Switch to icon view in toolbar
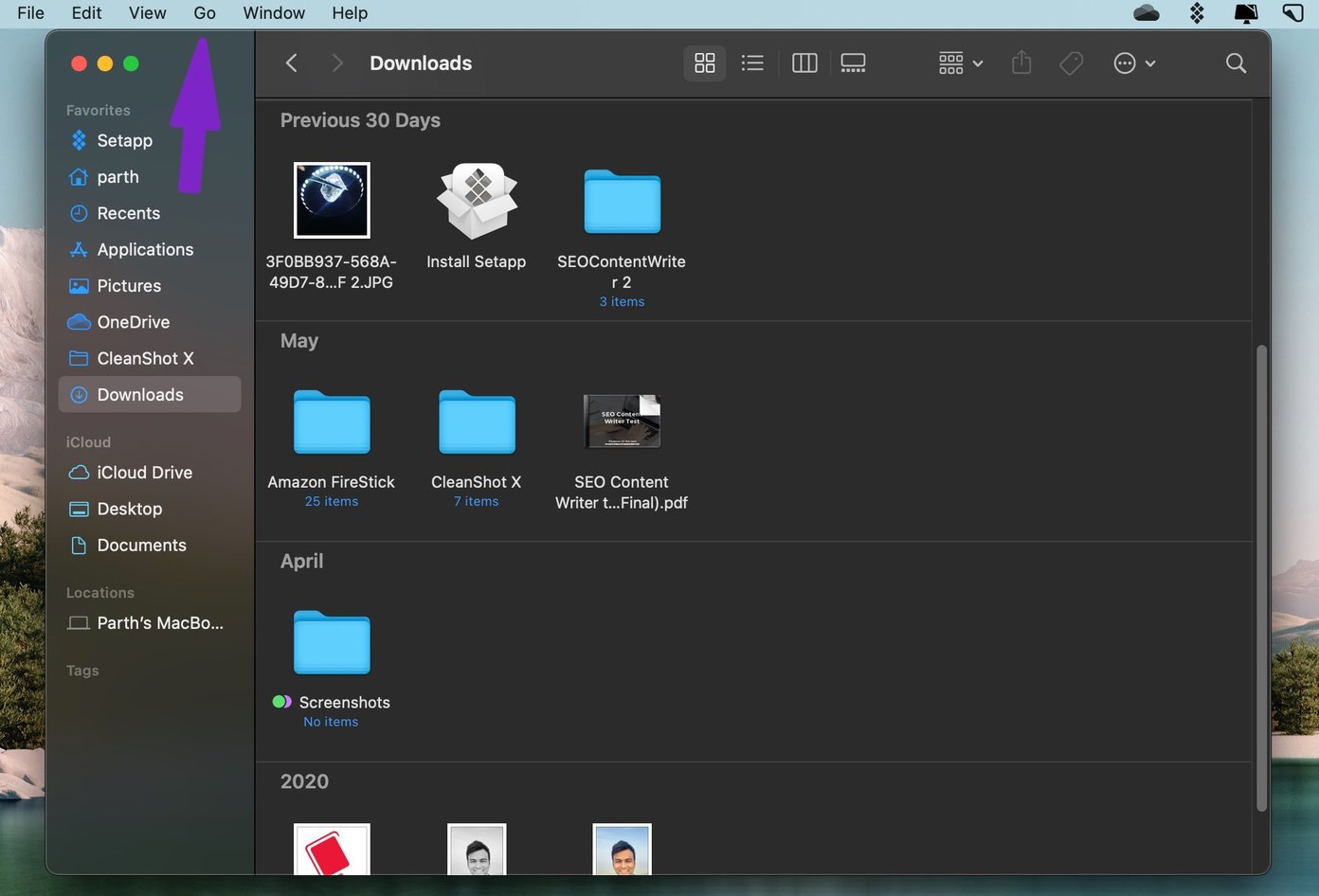 (704, 63)
